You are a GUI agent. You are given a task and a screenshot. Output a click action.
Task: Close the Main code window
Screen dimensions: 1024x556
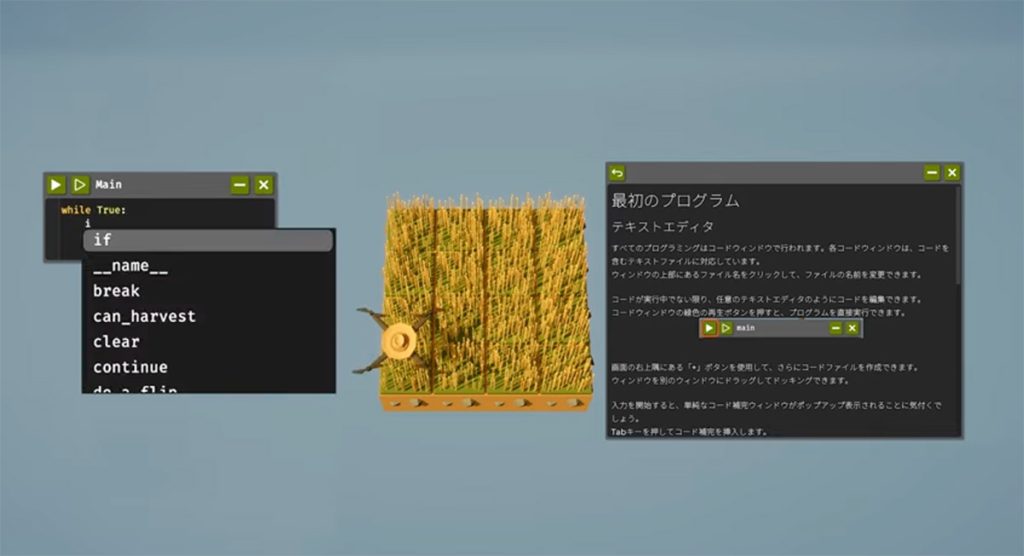click(263, 185)
